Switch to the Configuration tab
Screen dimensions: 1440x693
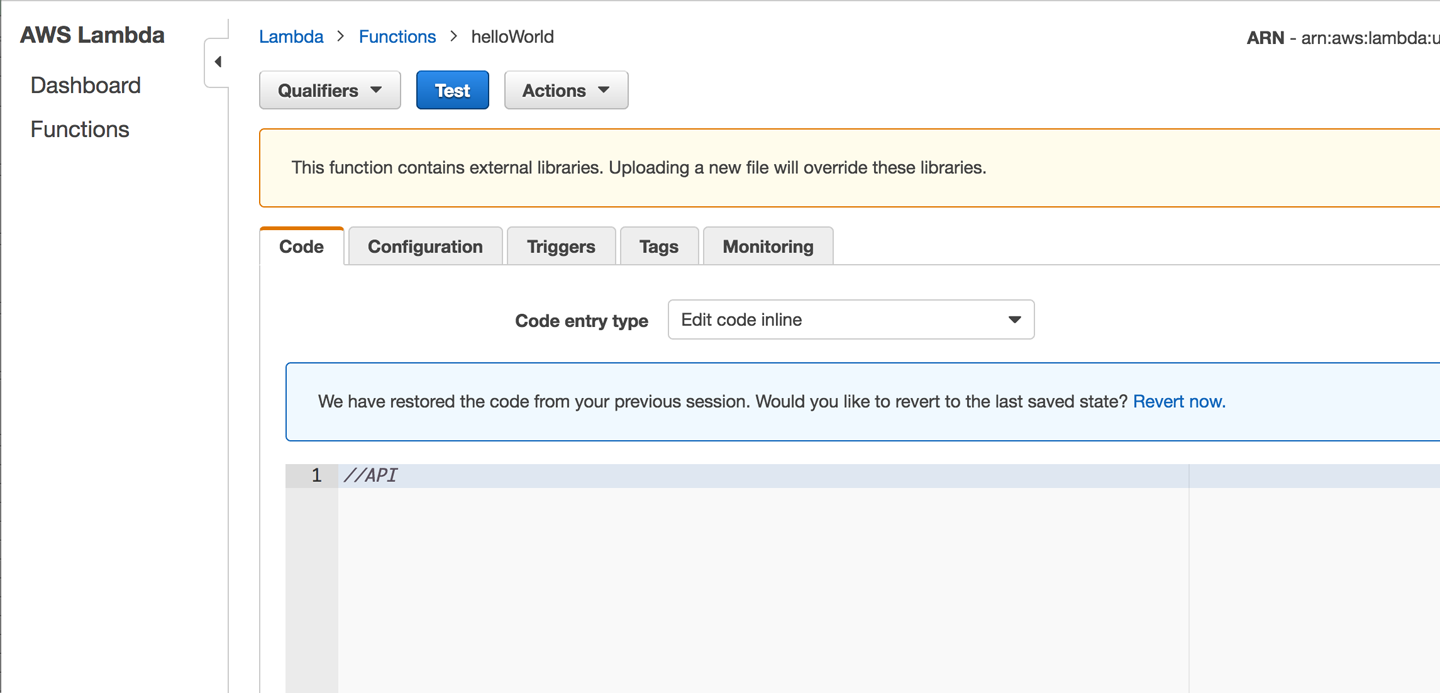pyautogui.click(x=425, y=247)
